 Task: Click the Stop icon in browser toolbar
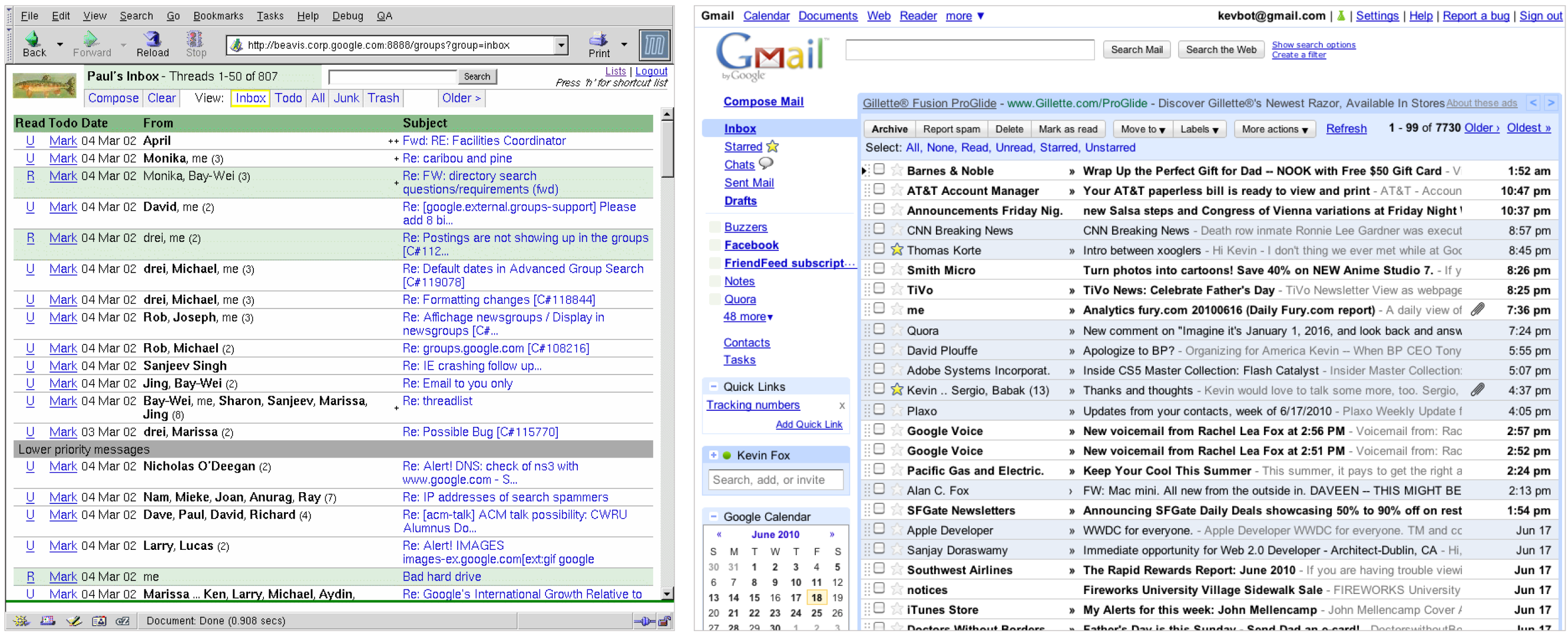pos(195,39)
